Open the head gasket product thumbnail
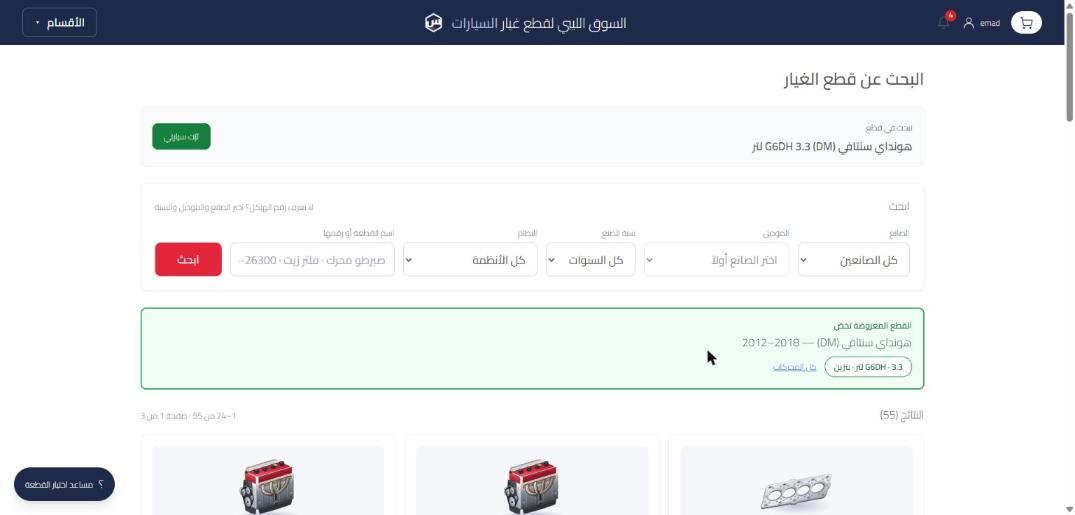The image size is (1075, 515). [796, 481]
